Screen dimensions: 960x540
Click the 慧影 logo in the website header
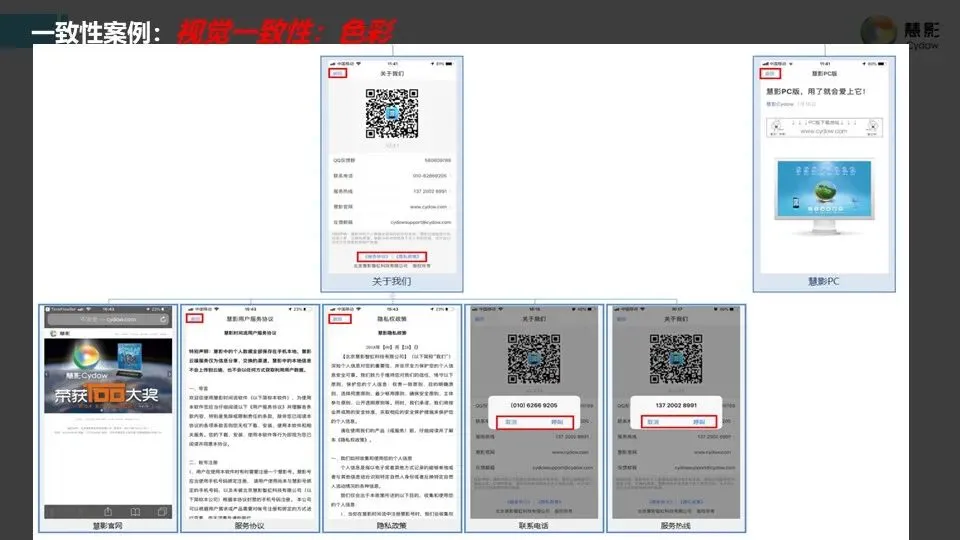(x=60, y=334)
